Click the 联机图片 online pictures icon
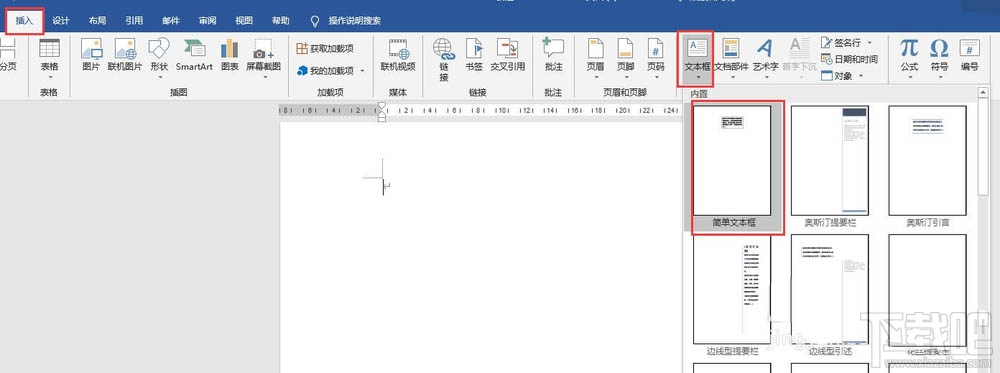The height and width of the screenshot is (373, 1000). pos(125,55)
